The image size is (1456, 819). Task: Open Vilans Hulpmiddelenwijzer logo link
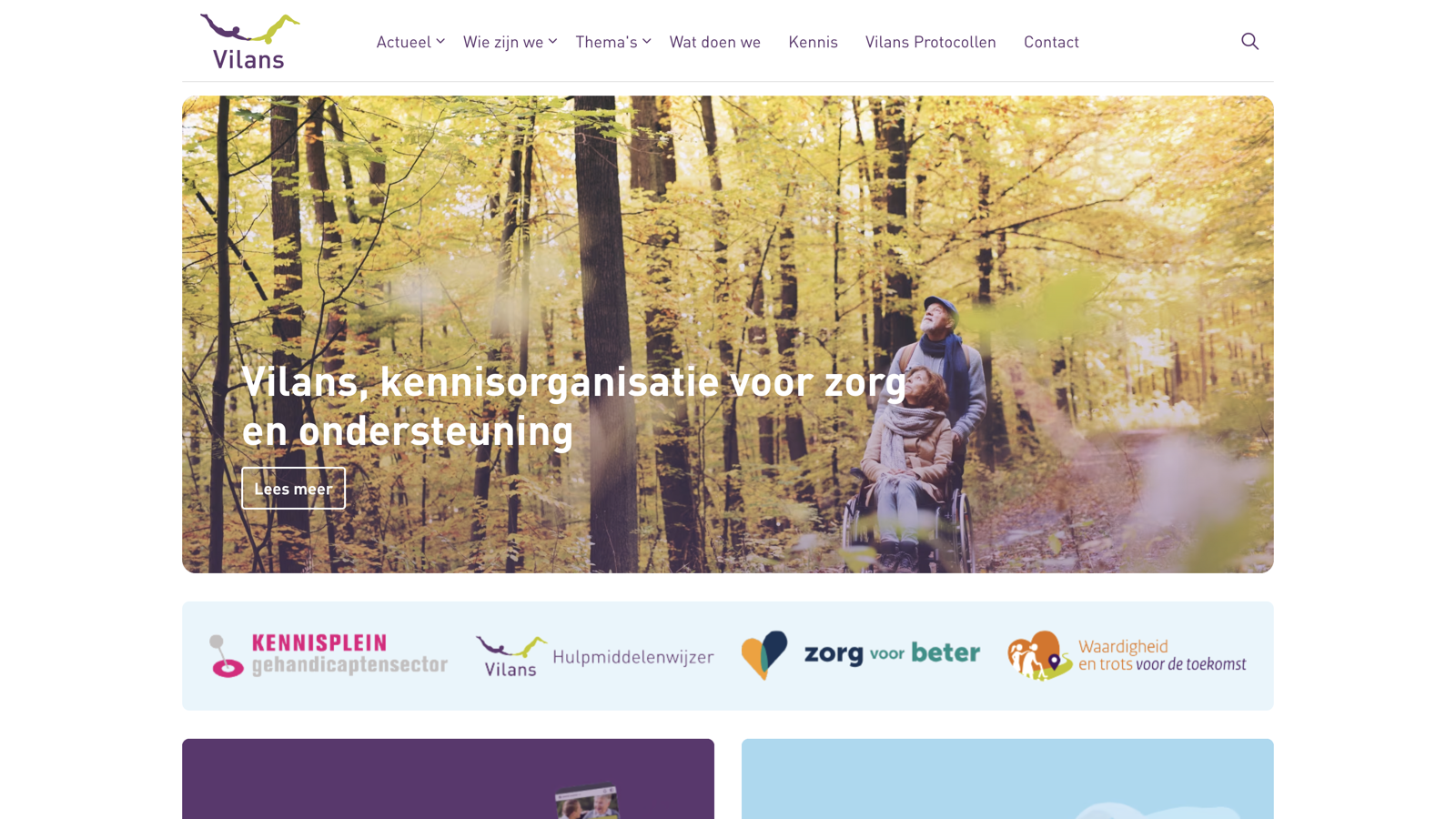[594, 656]
